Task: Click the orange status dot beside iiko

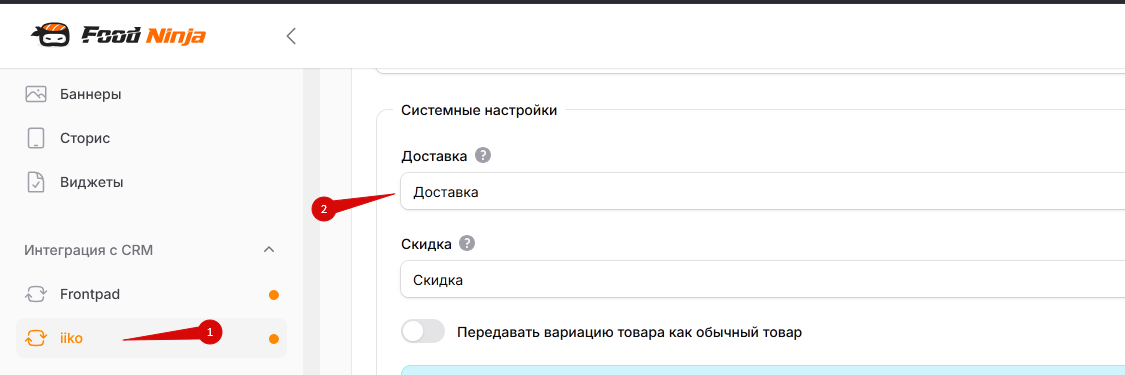Action: 273,339
